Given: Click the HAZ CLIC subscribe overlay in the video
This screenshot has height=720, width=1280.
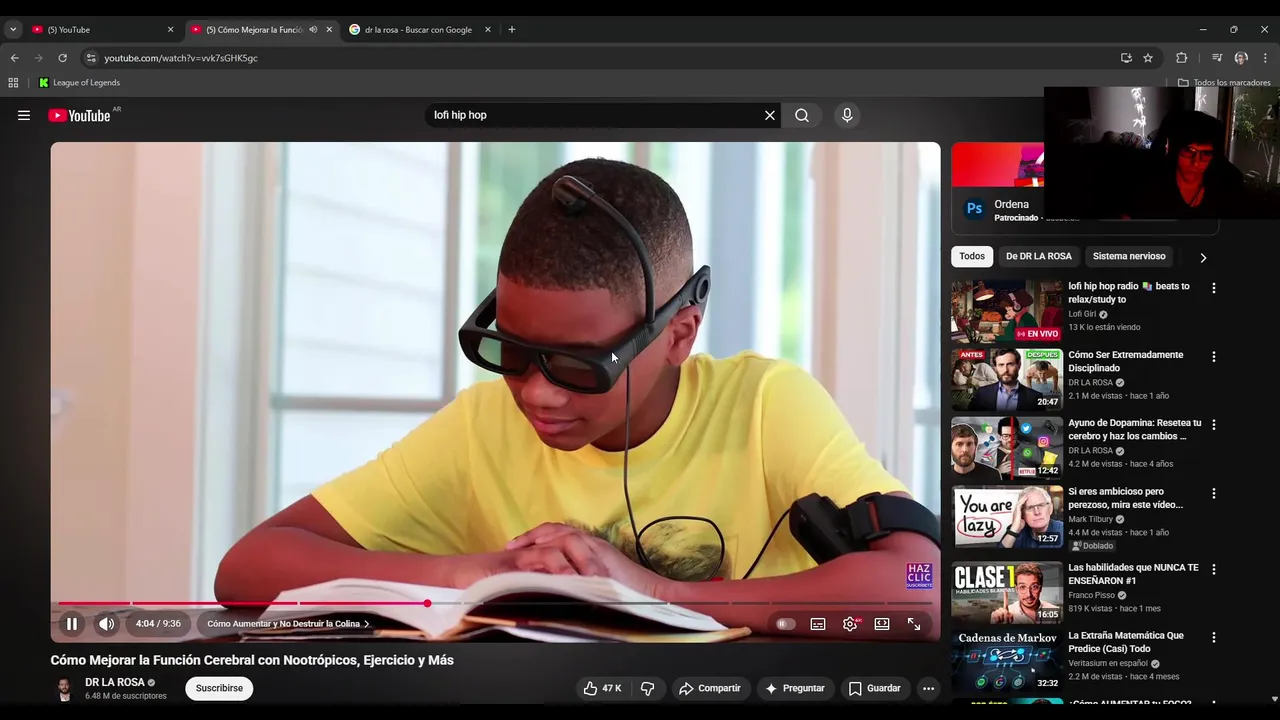Looking at the screenshot, I should [919, 575].
